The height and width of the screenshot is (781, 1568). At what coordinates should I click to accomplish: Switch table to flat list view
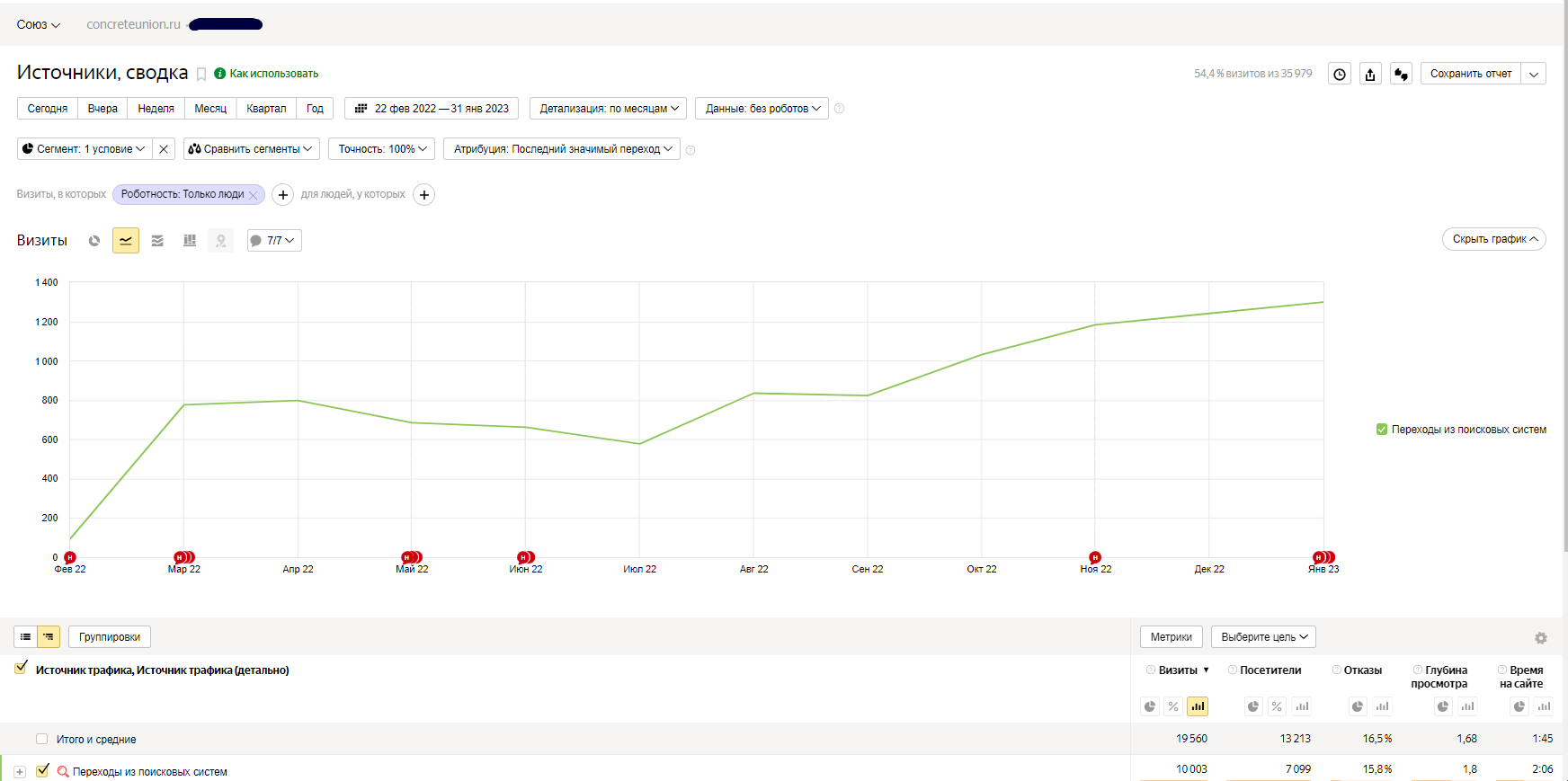(x=25, y=637)
